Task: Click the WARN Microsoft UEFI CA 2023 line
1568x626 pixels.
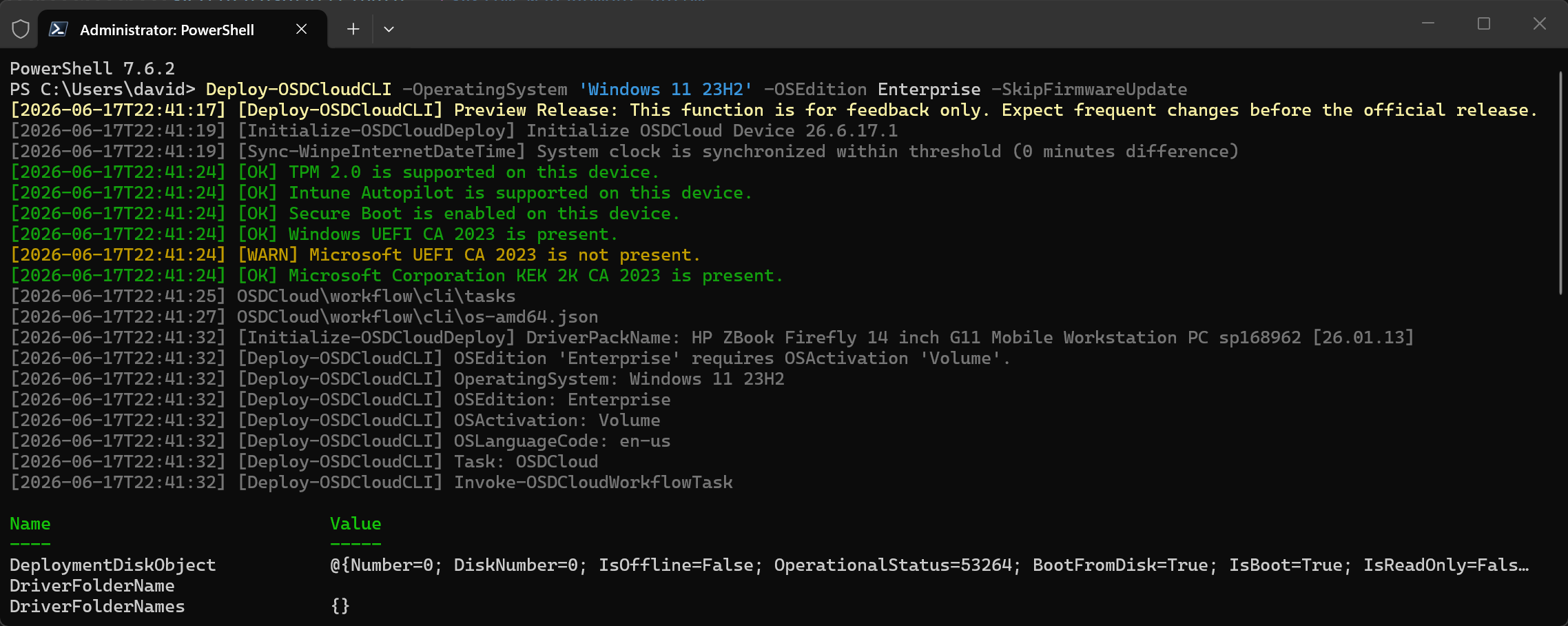Action: point(355,255)
